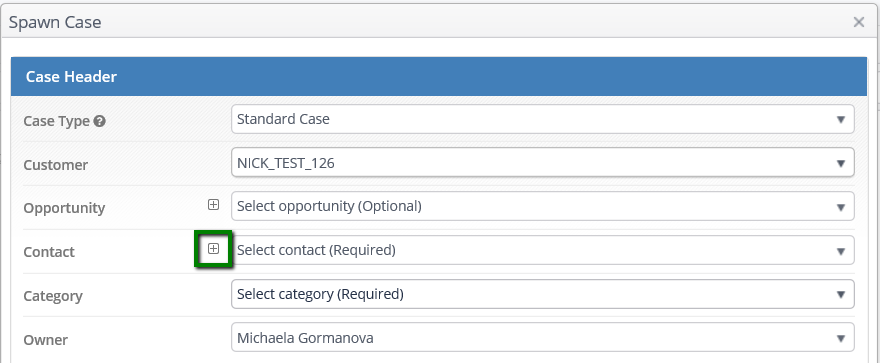Add new contact using the plus icon
The width and height of the screenshot is (880, 363).
(x=213, y=249)
